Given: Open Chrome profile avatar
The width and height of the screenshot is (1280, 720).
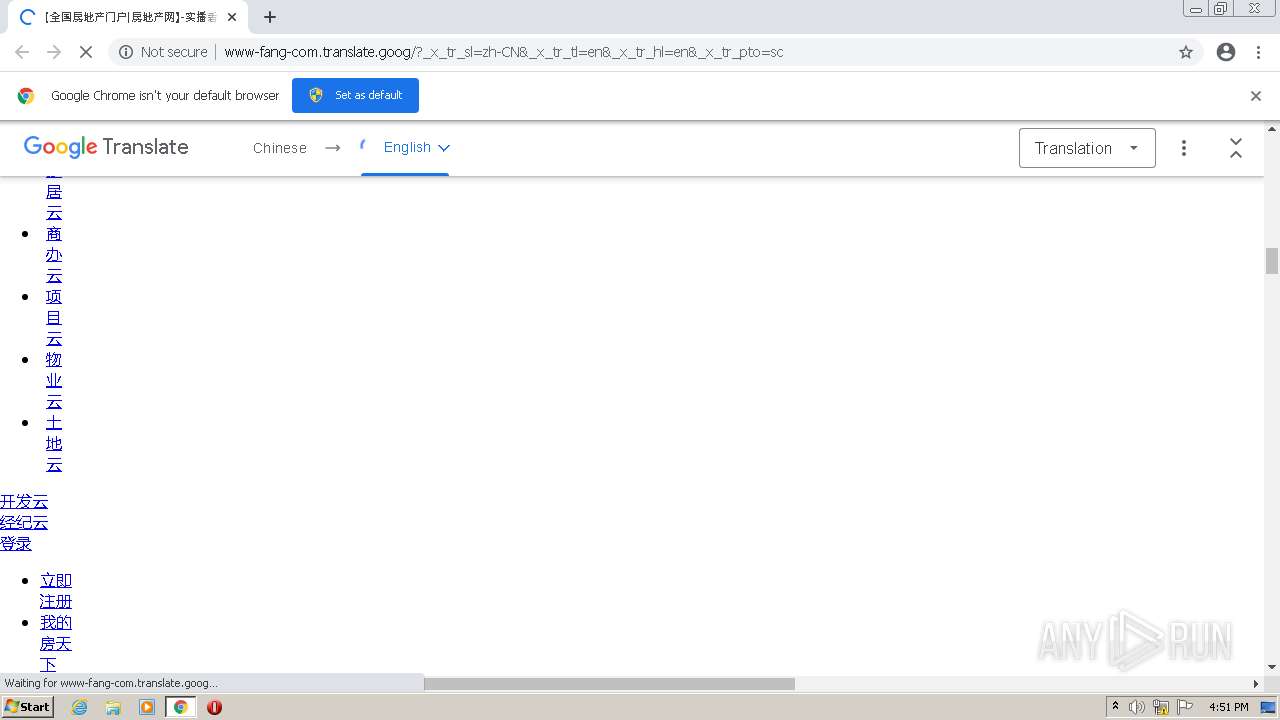Looking at the screenshot, I should click(x=1226, y=52).
